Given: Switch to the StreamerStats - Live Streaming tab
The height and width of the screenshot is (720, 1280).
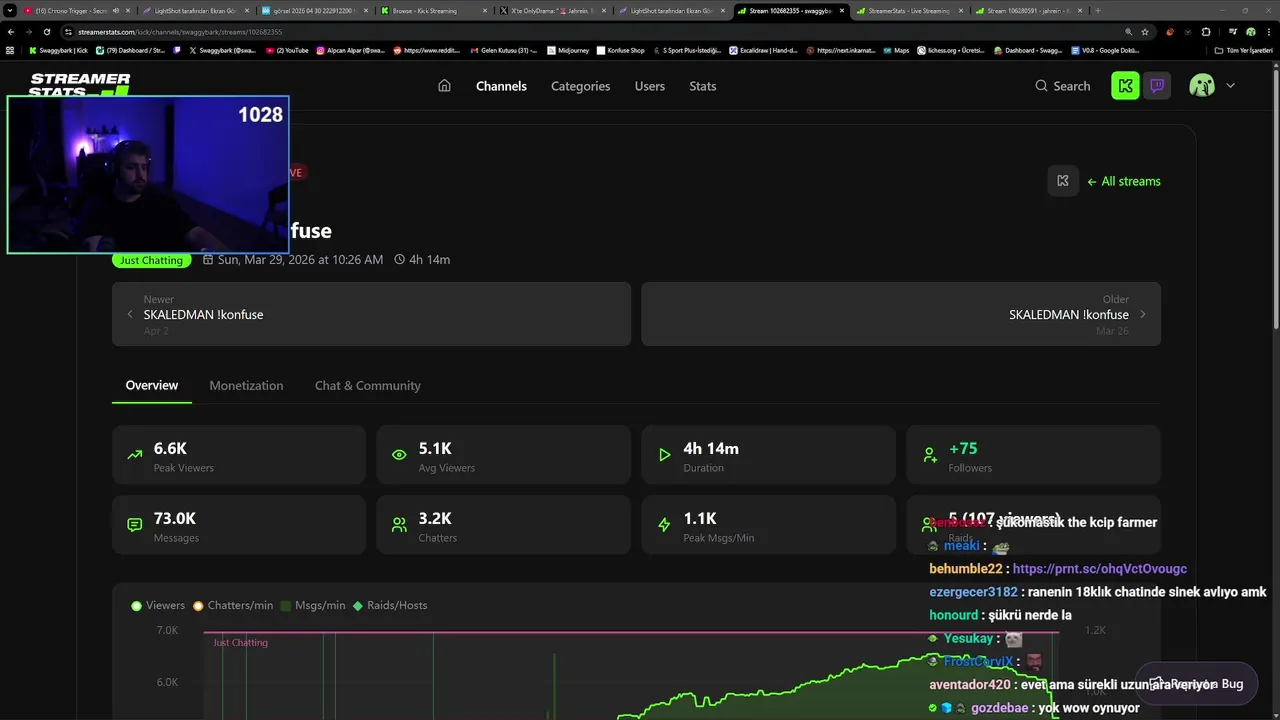Looking at the screenshot, I should (x=907, y=10).
